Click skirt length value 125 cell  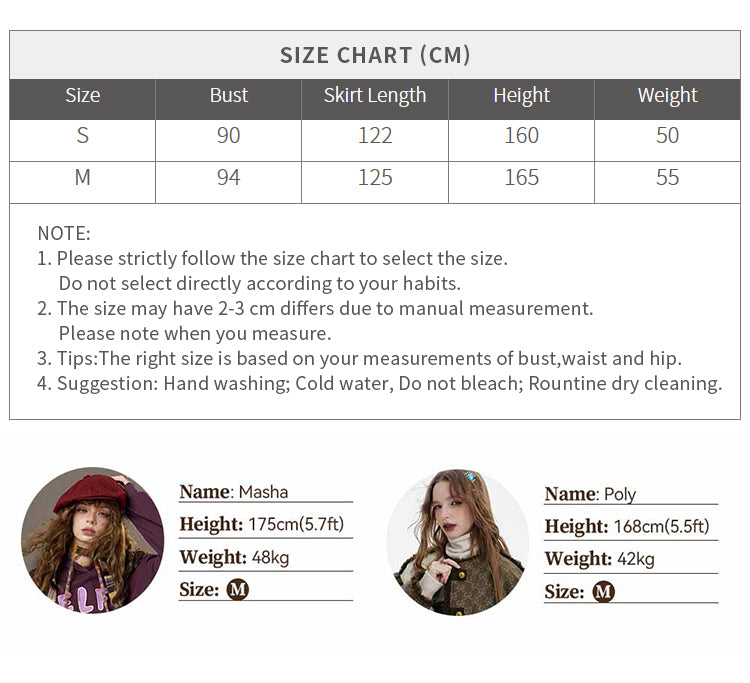point(375,177)
